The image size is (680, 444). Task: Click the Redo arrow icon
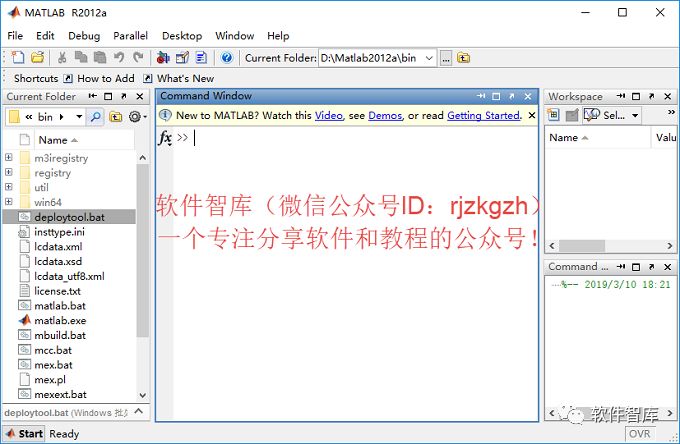(x=138, y=57)
